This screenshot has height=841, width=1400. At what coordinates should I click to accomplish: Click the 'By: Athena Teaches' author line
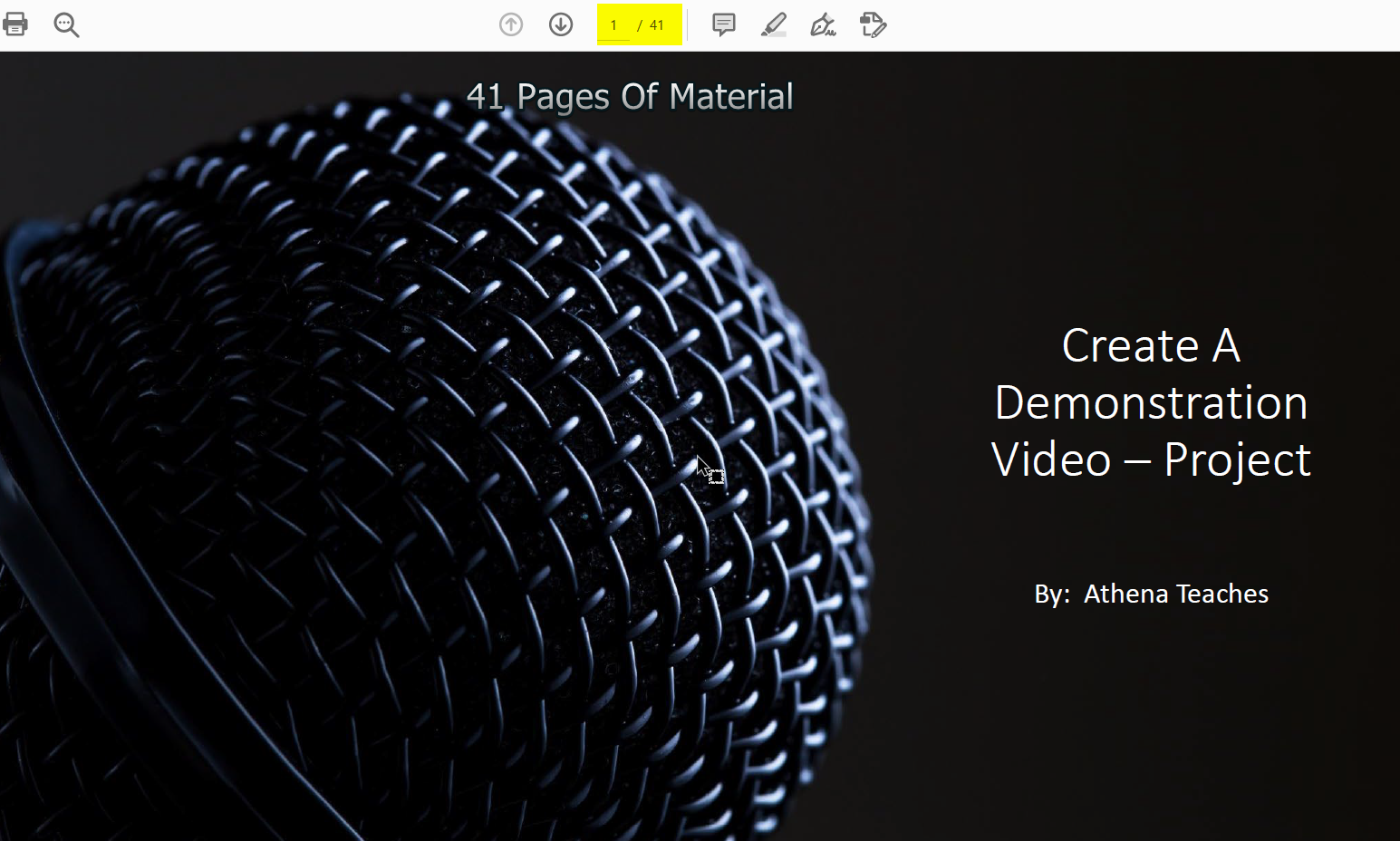[1151, 594]
